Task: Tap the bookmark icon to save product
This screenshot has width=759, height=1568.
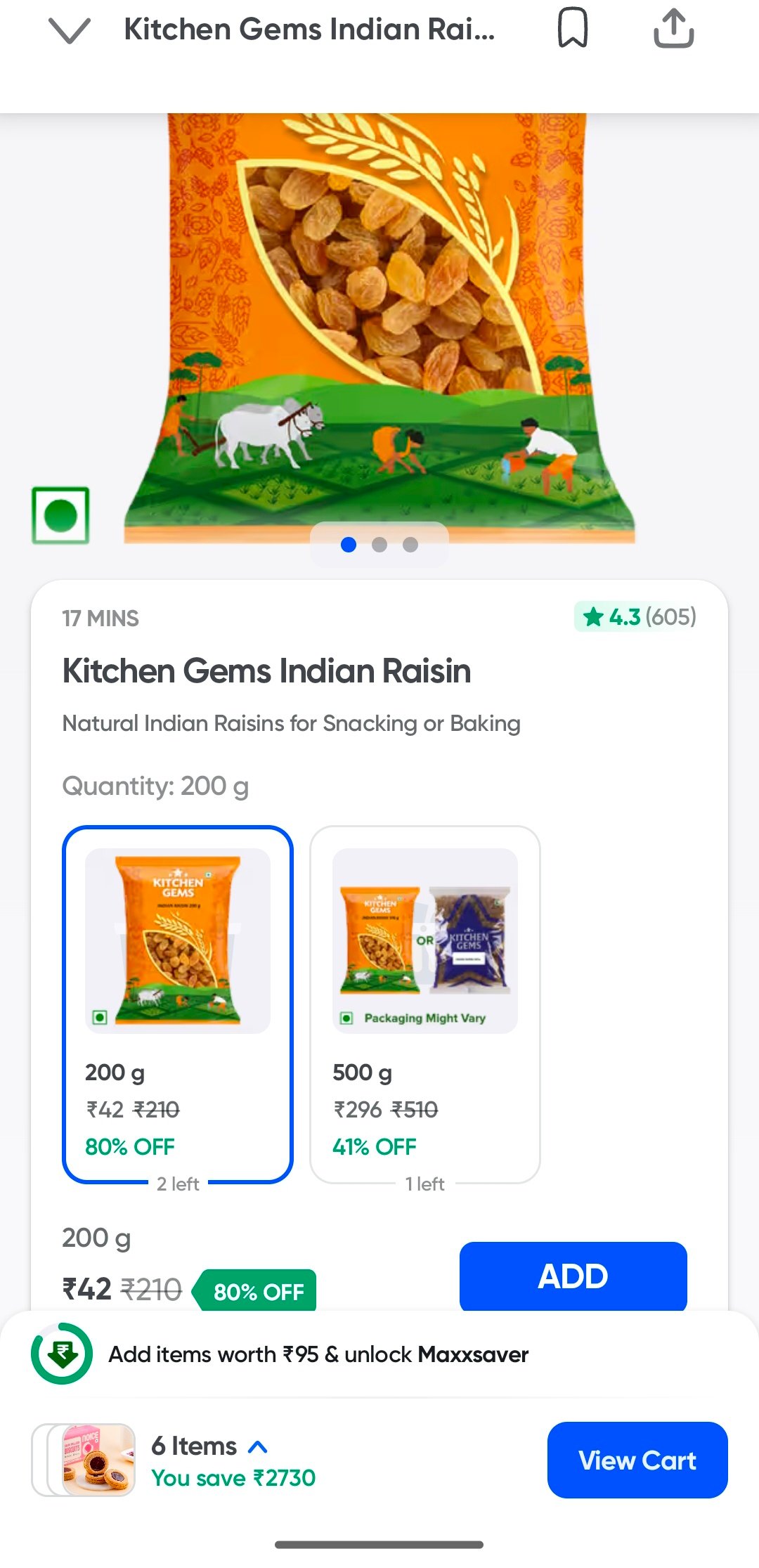Action: pyautogui.click(x=572, y=29)
